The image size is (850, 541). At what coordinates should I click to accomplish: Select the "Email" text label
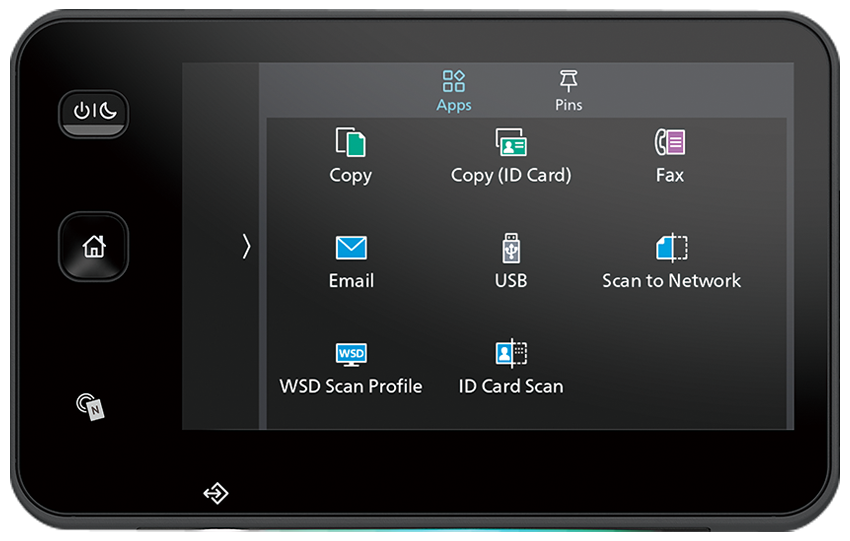[x=351, y=281]
